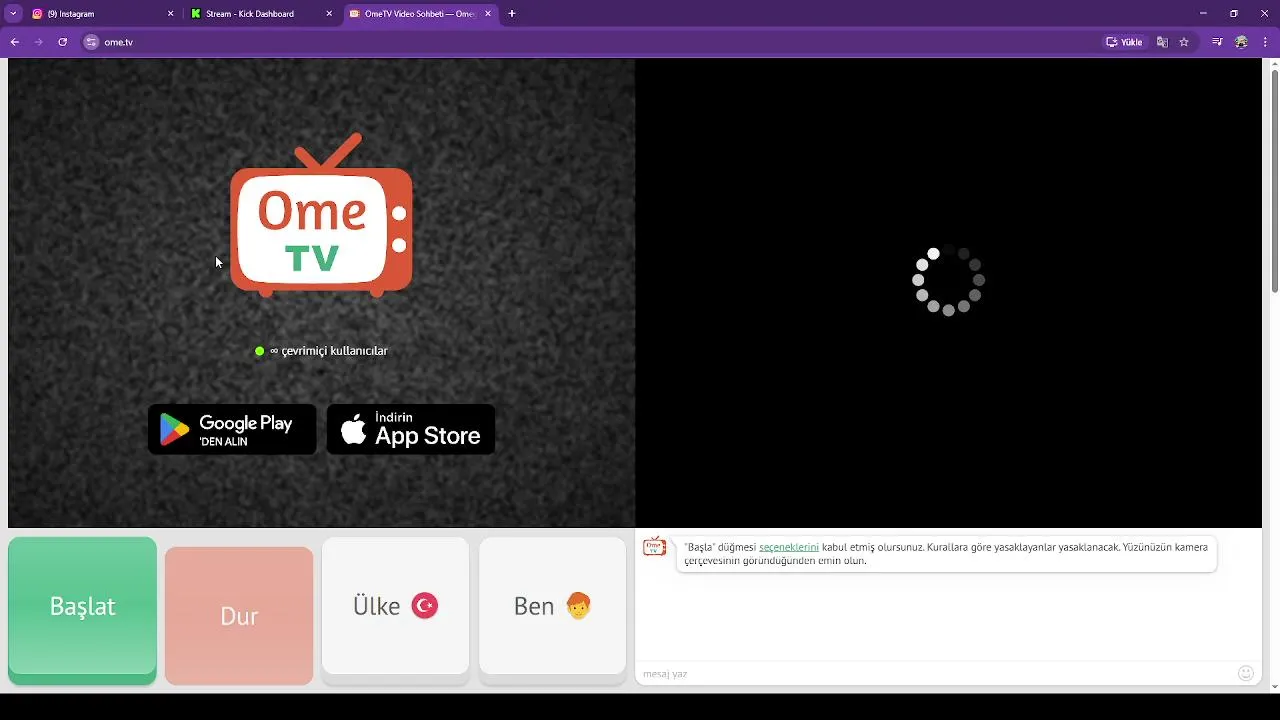
Task: Open the seçeneklerini link in chat
Action: (x=789, y=547)
